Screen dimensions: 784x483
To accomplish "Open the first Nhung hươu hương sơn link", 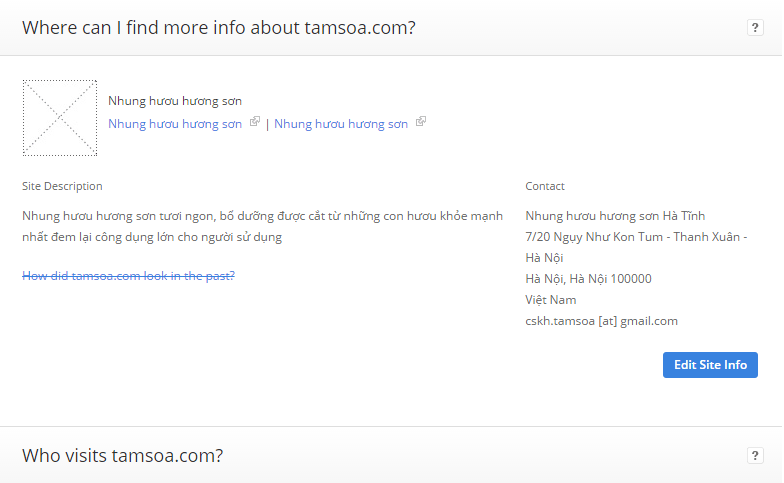I will click(x=175, y=124).
